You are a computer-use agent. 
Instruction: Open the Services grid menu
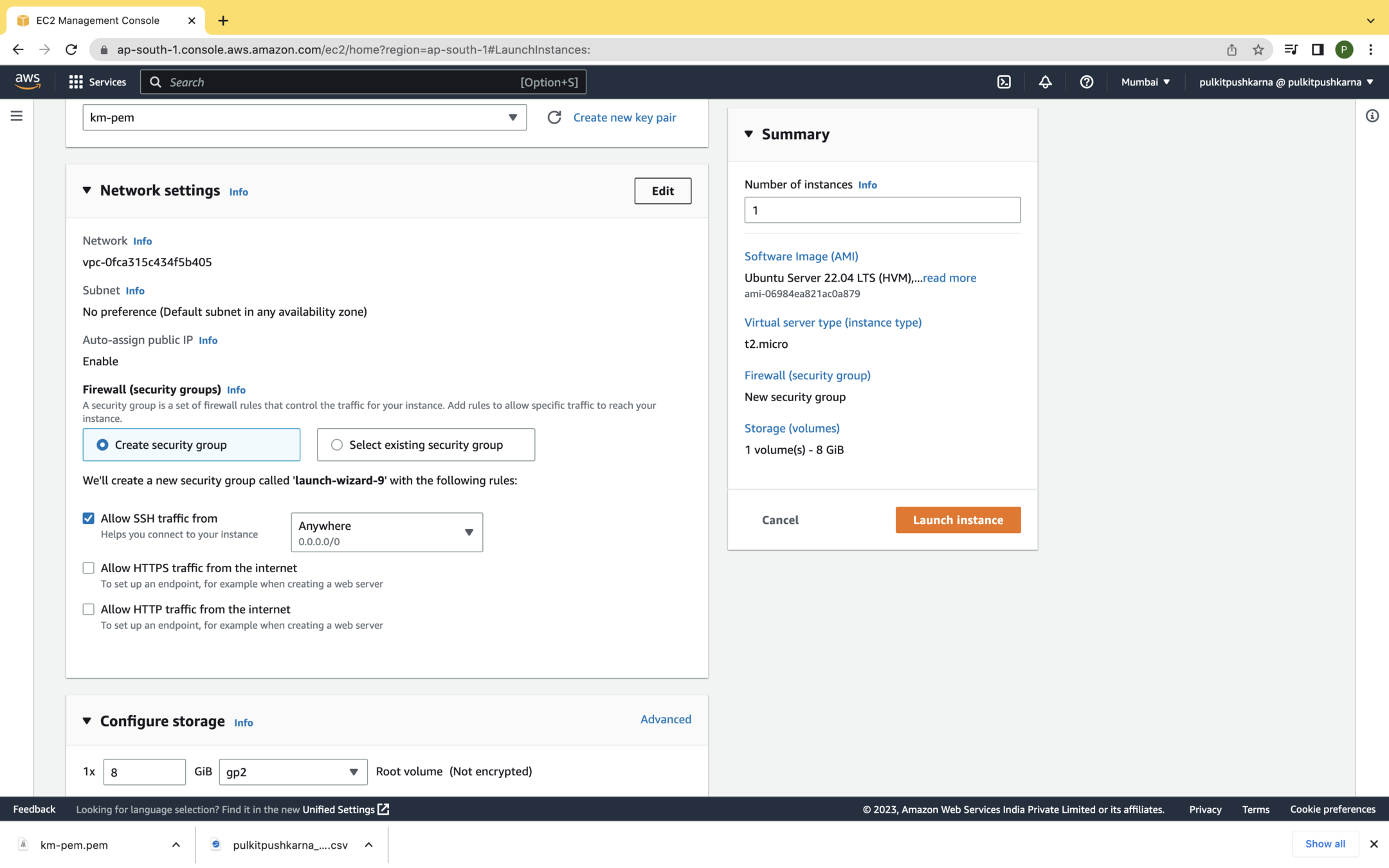tap(98, 82)
